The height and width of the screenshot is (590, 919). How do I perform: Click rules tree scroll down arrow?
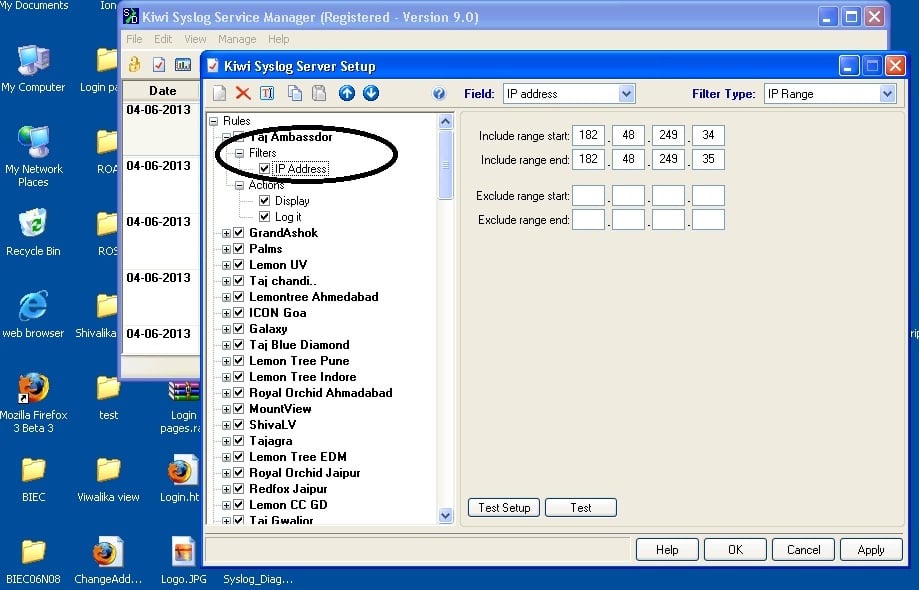(445, 516)
